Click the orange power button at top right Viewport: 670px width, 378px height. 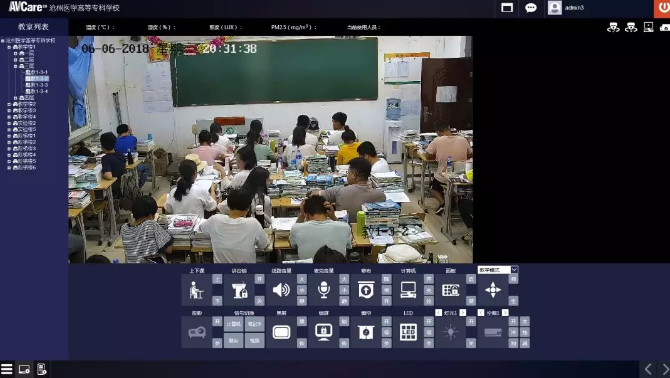click(x=662, y=9)
